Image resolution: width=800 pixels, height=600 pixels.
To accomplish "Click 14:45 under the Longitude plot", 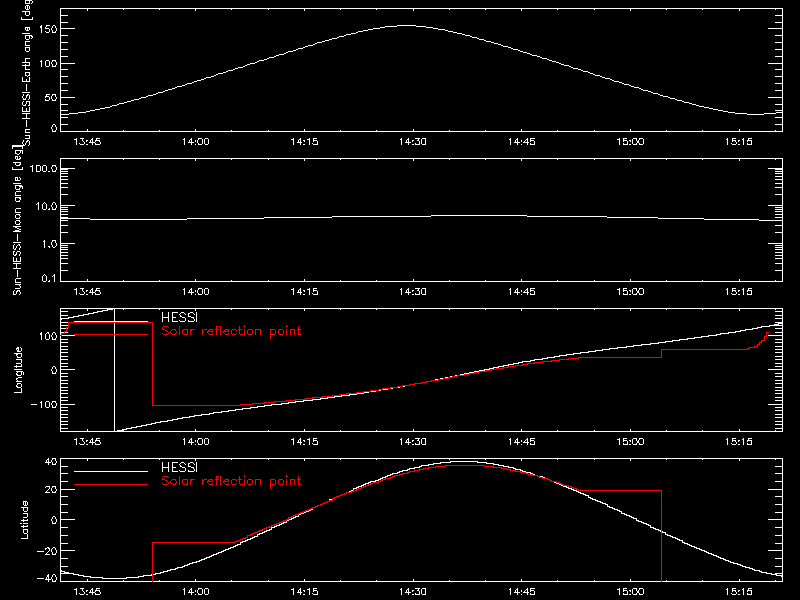I will [x=521, y=442].
